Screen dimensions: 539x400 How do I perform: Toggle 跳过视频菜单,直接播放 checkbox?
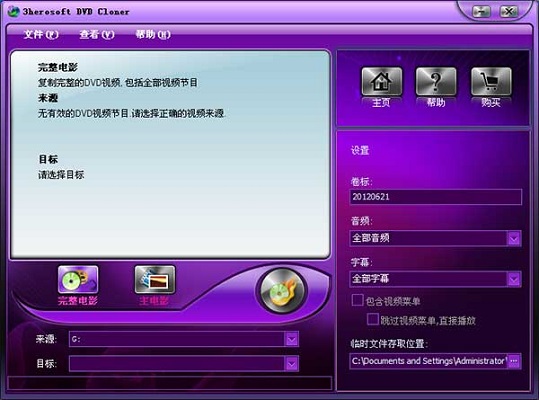tap(373, 319)
